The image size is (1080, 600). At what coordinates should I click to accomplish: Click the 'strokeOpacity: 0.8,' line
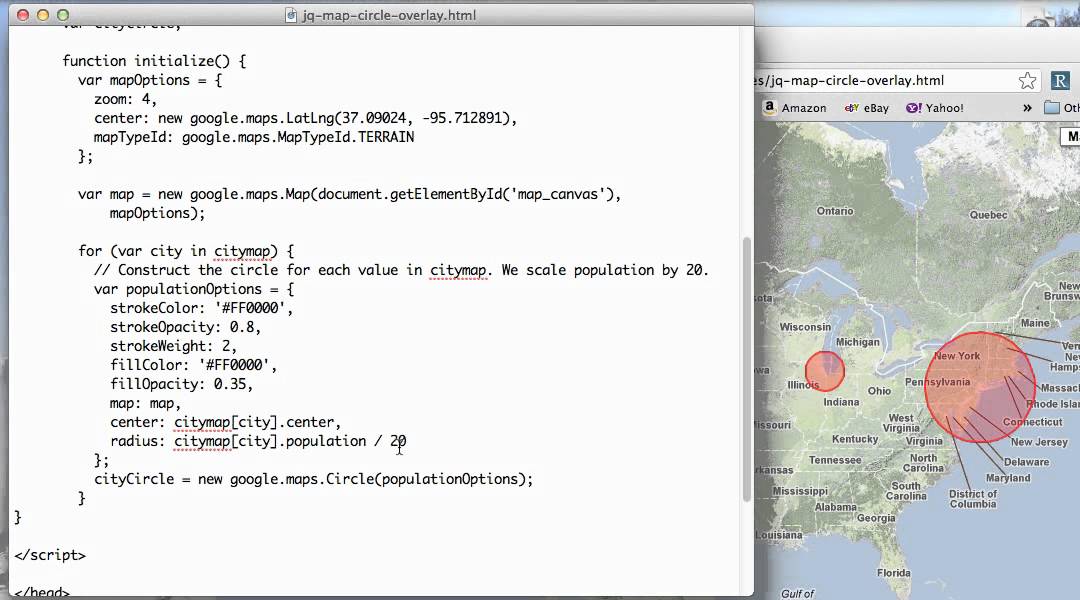[185, 327]
